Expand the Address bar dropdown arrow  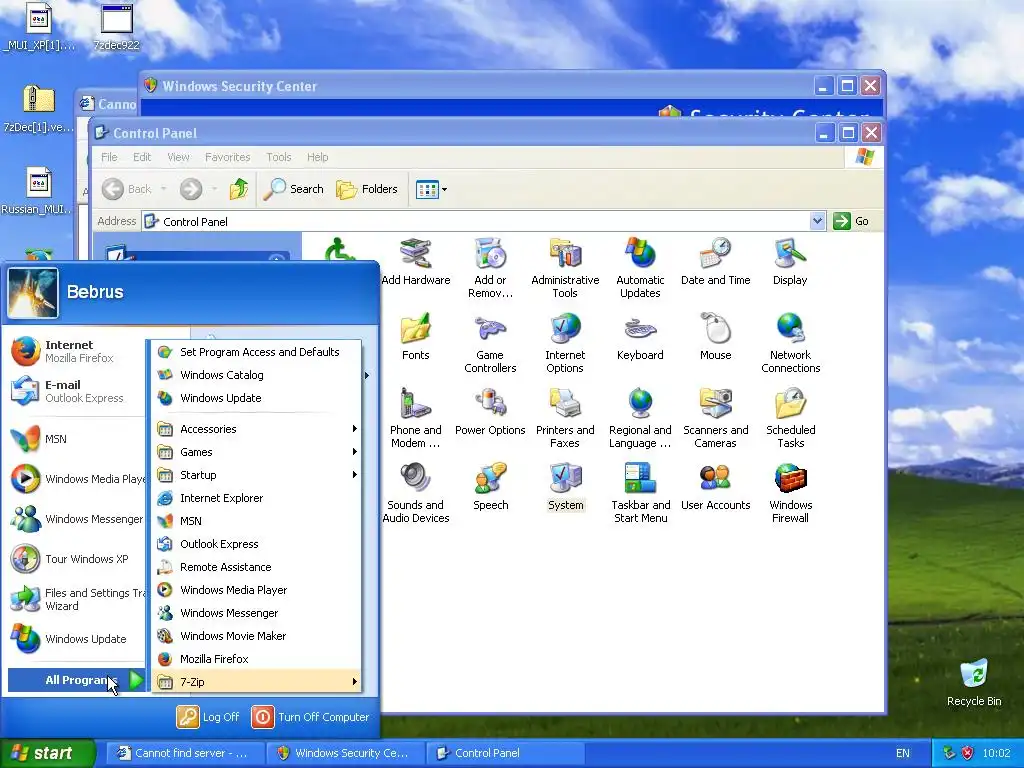[817, 221]
